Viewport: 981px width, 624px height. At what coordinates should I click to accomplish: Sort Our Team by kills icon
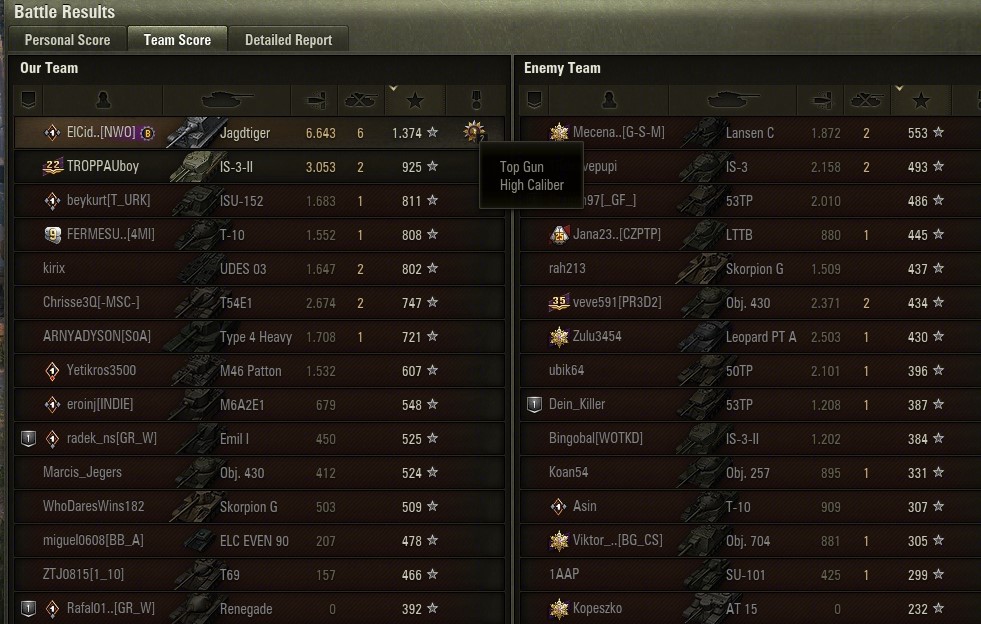pos(360,100)
